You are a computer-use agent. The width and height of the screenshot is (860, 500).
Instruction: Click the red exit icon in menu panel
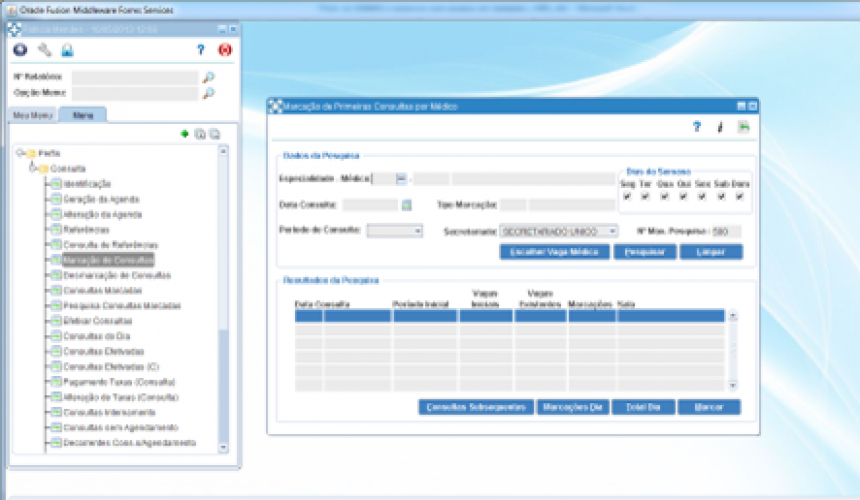[225, 50]
